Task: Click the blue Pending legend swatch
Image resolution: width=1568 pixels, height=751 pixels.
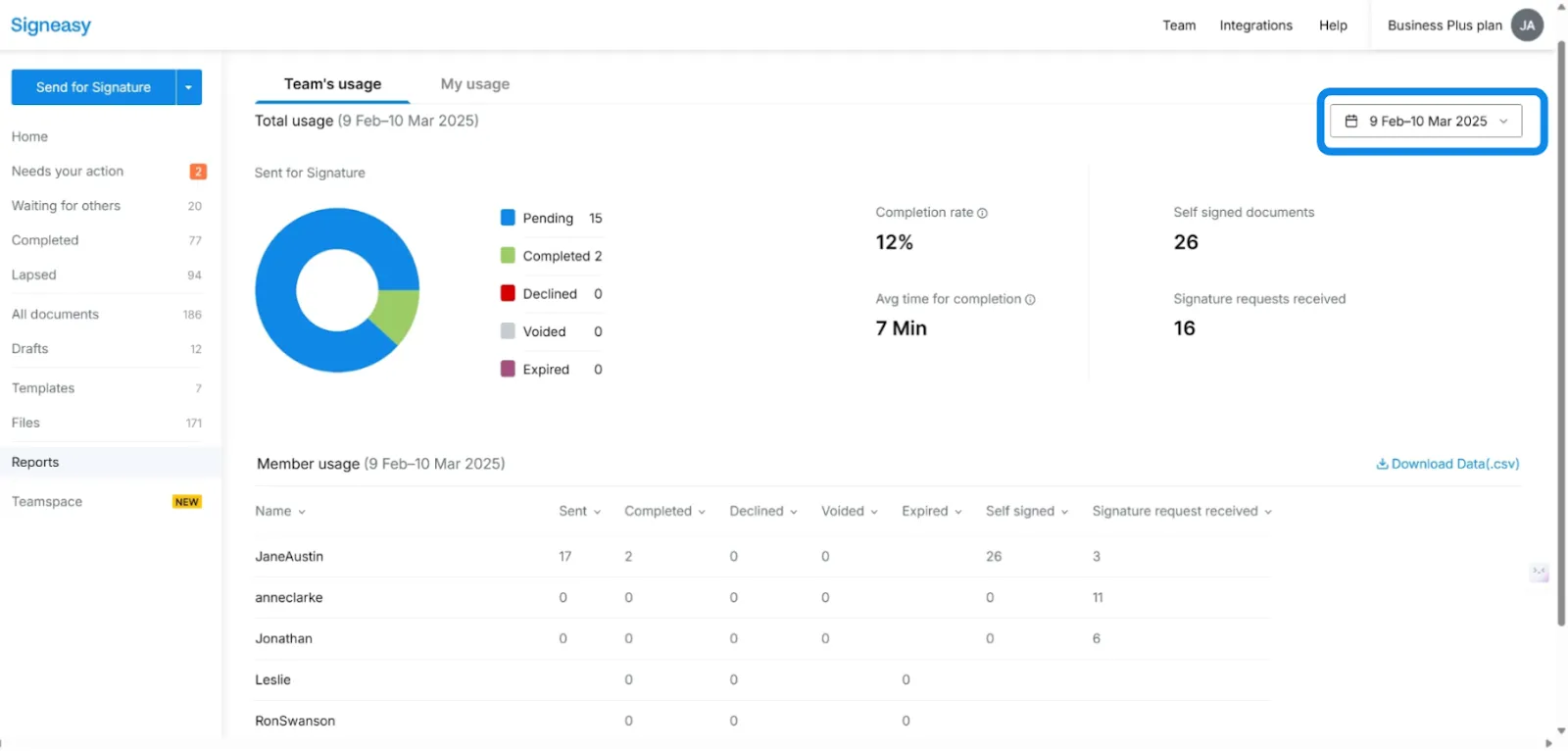Action: 508,218
